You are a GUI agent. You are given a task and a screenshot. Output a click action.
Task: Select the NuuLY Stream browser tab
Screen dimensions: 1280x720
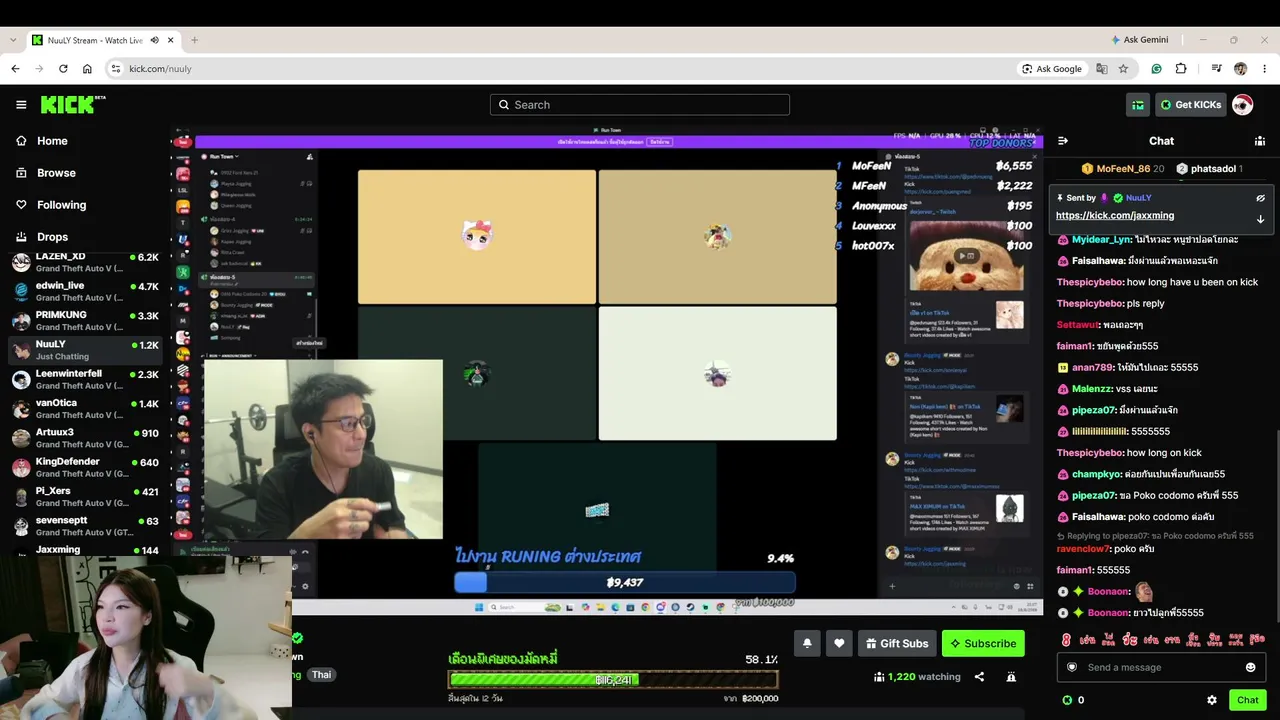(x=103, y=40)
